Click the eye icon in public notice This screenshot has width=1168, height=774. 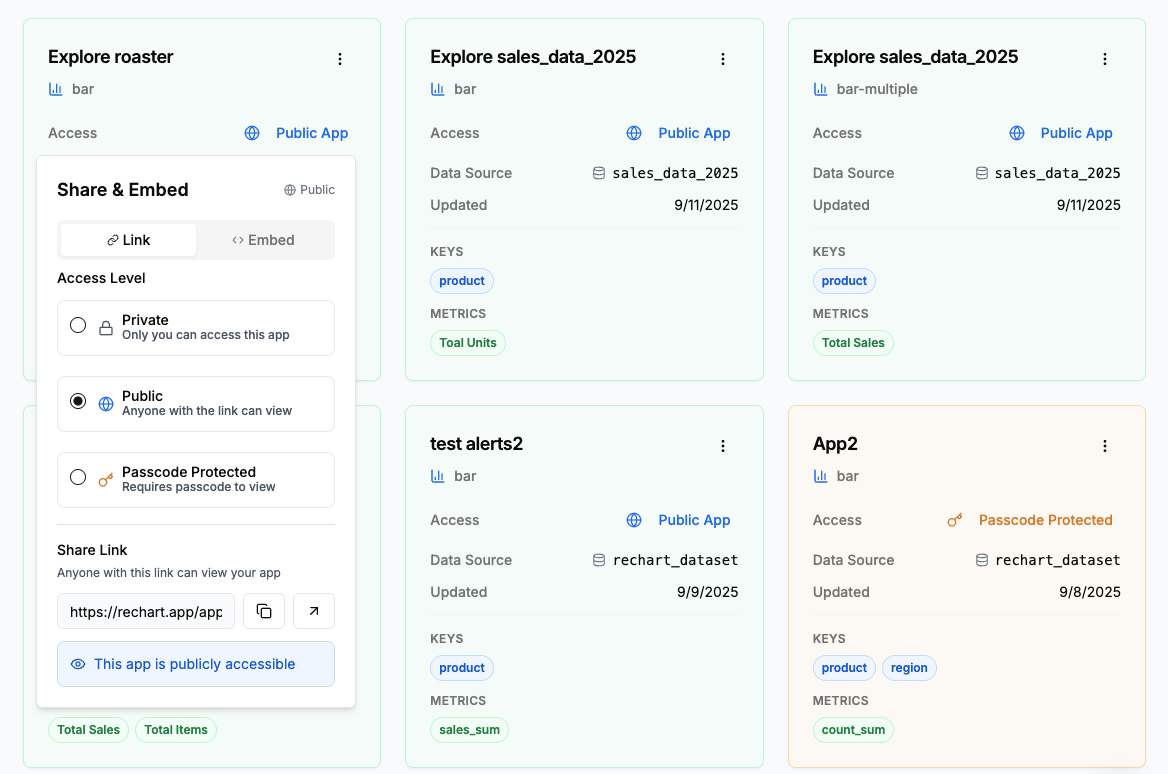coord(78,664)
